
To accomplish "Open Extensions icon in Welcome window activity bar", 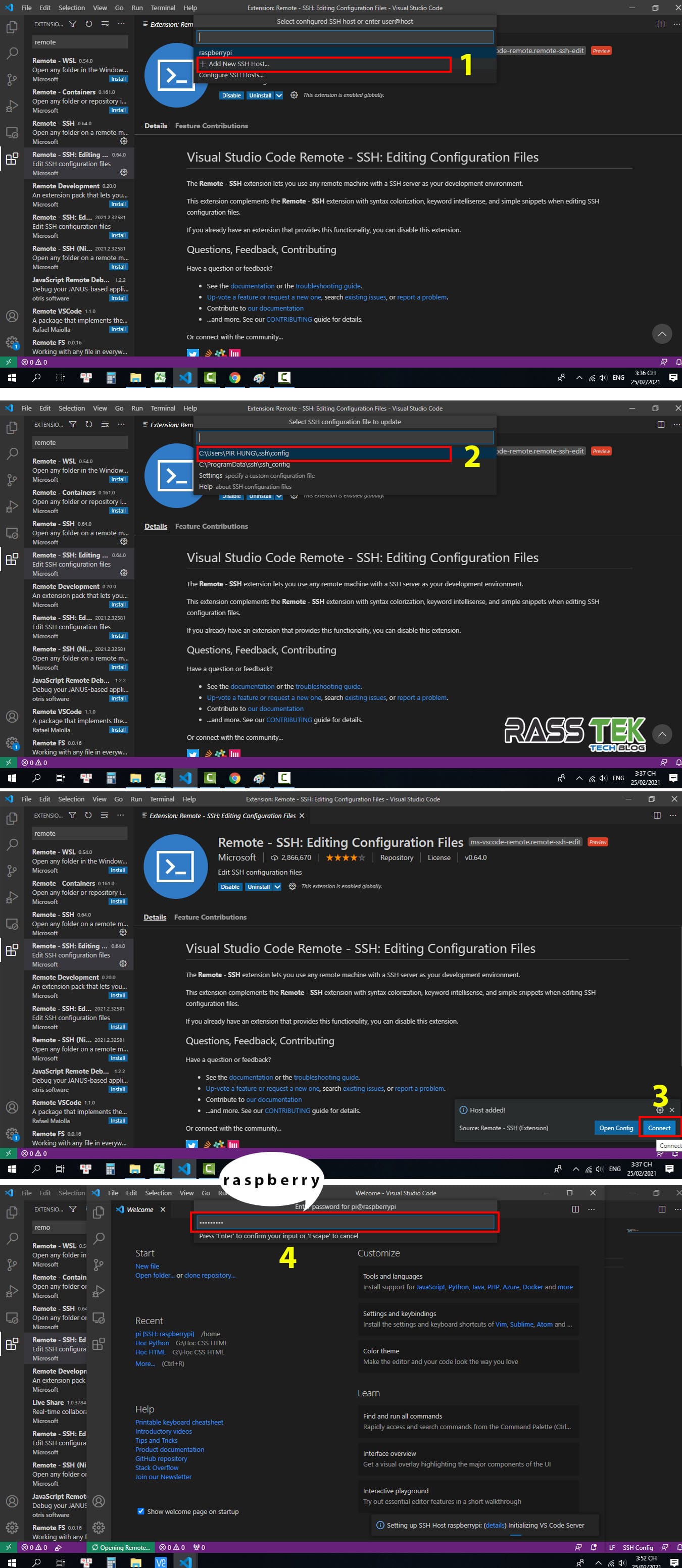I will pyautogui.click(x=99, y=1343).
